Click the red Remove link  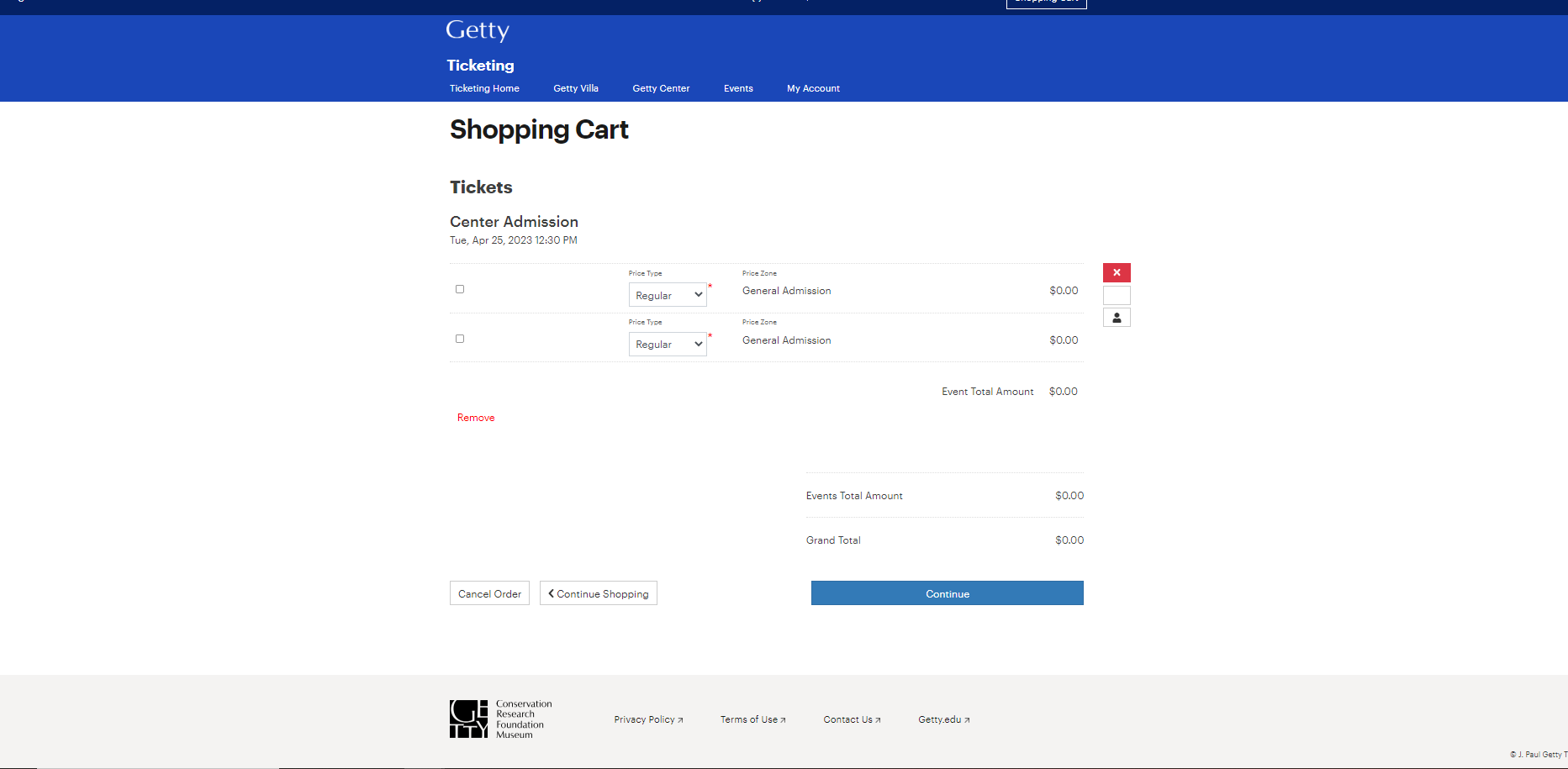(x=476, y=418)
